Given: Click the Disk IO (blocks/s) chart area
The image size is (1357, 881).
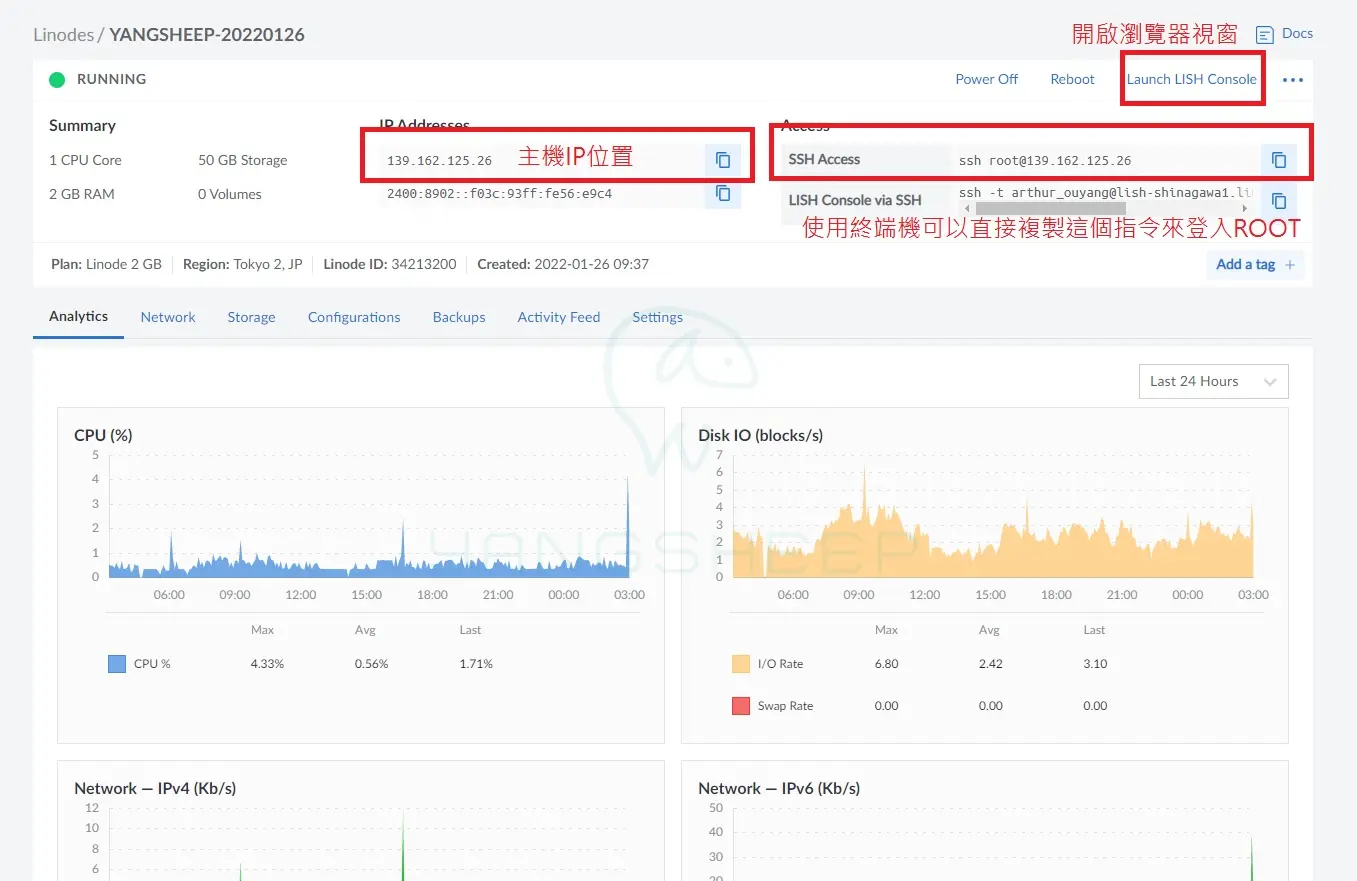Looking at the screenshot, I should tap(992, 516).
